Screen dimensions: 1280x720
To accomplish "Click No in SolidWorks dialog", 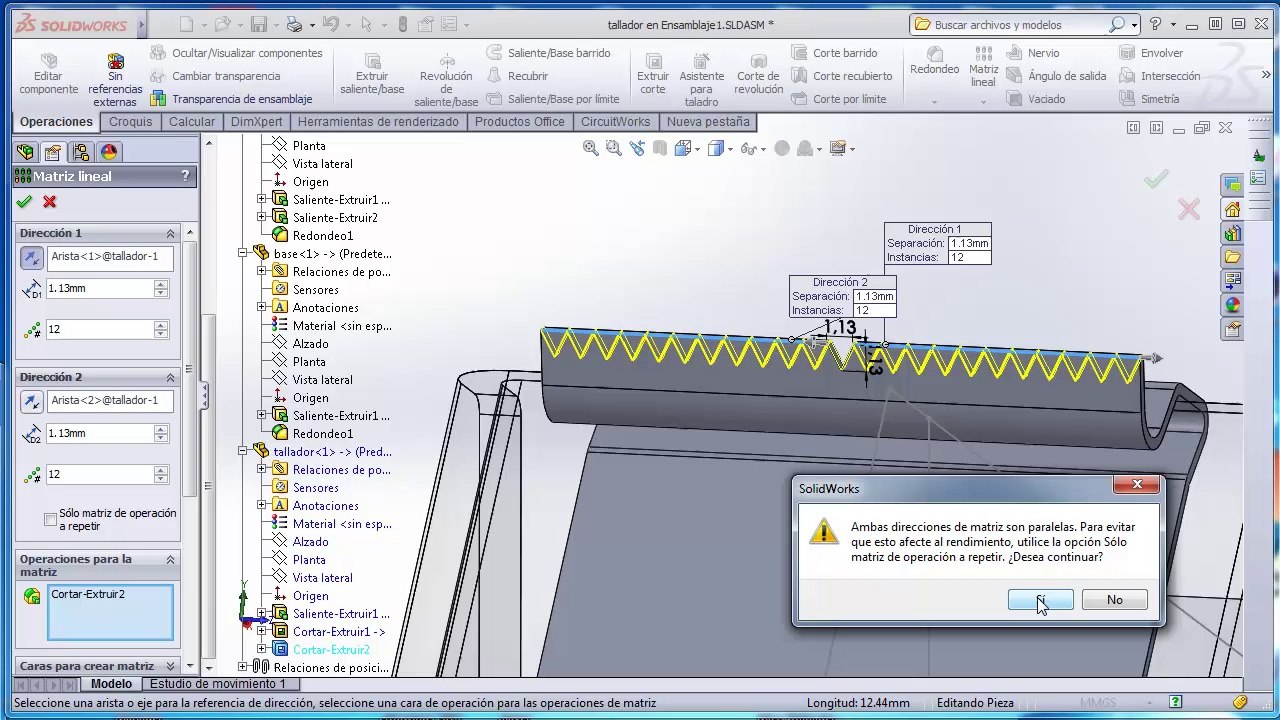I will tap(1114, 600).
